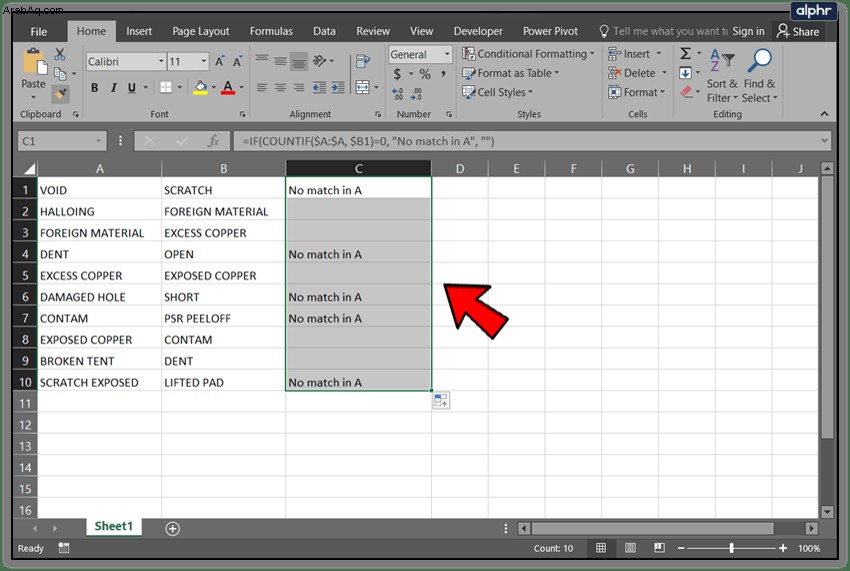The width and height of the screenshot is (850, 571).
Task: Open the Conditional Formatting dropdown
Action: click(x=529, y=54)
